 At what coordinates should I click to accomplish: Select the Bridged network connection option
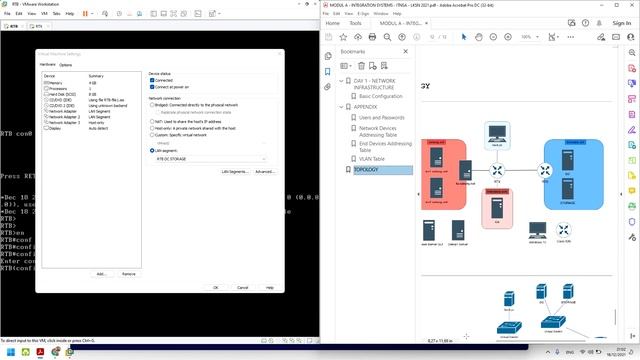[152, 105]
